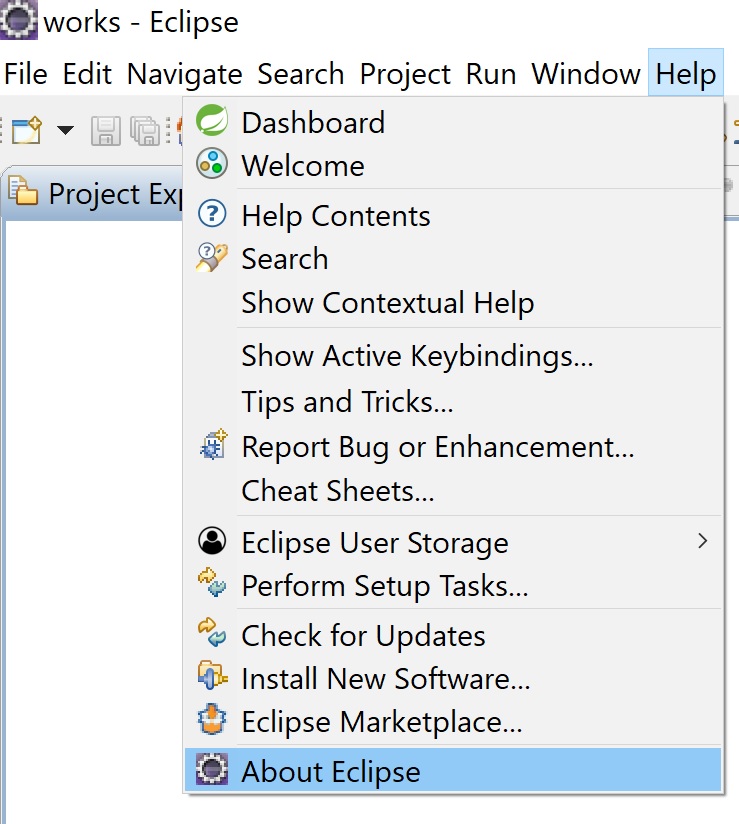
Task: Click the Eclipse window title icon
Action: coord(19,20)
